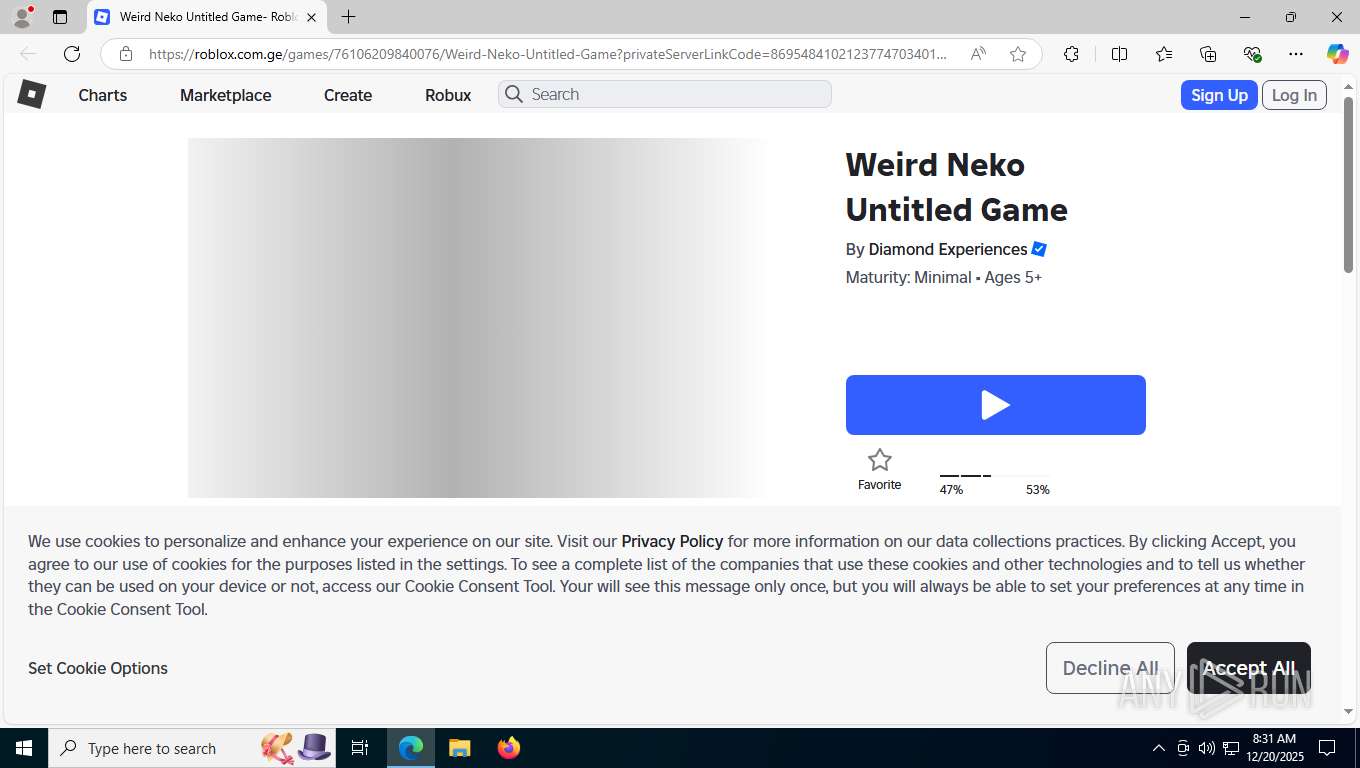Select the Weird Neko Untitled Game tab
The width and height of the screenshot is (1360, 768).
point(206,17)
